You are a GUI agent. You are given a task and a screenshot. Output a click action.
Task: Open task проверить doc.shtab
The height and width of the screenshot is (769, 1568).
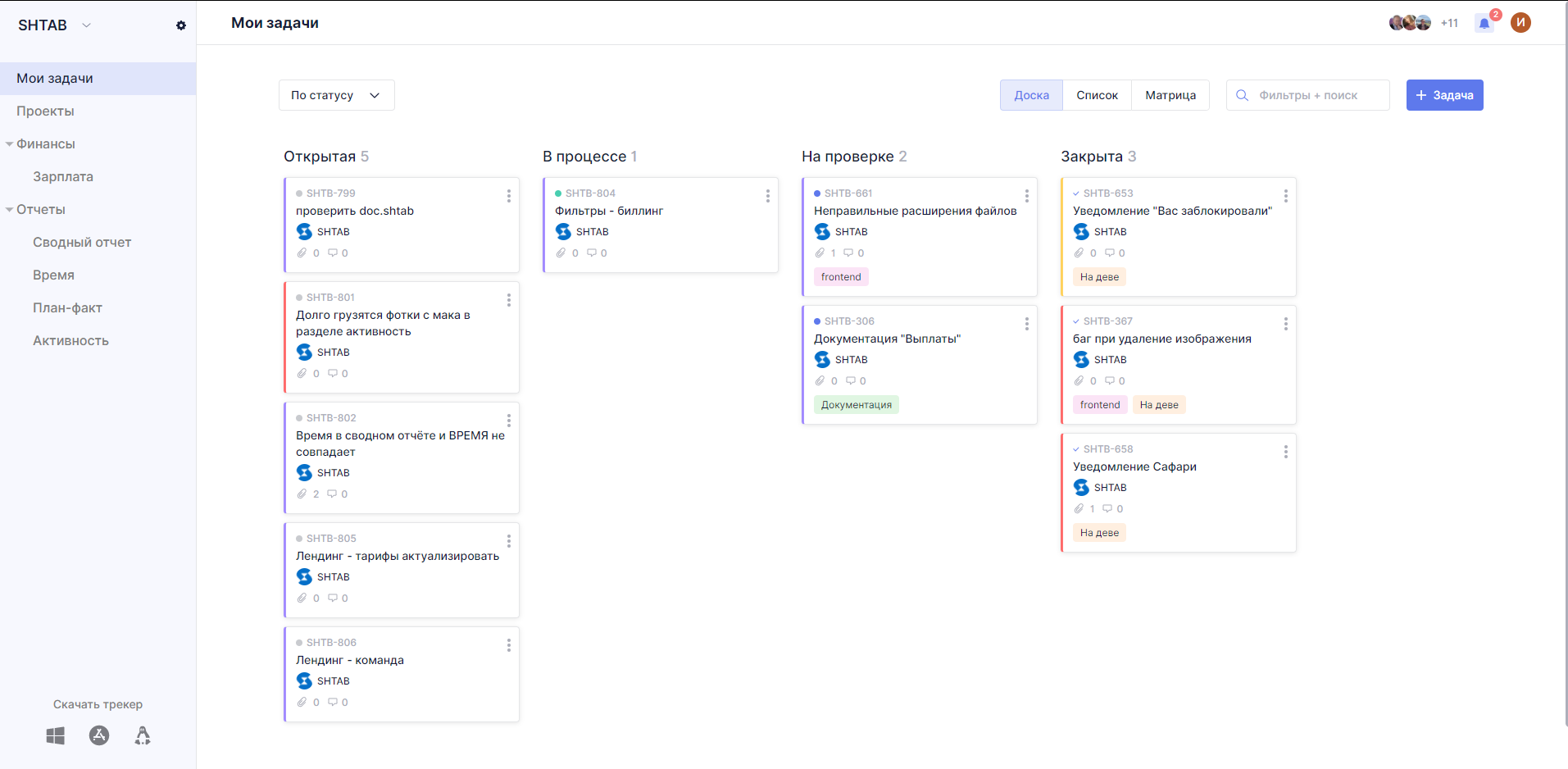tap(355, 211)
